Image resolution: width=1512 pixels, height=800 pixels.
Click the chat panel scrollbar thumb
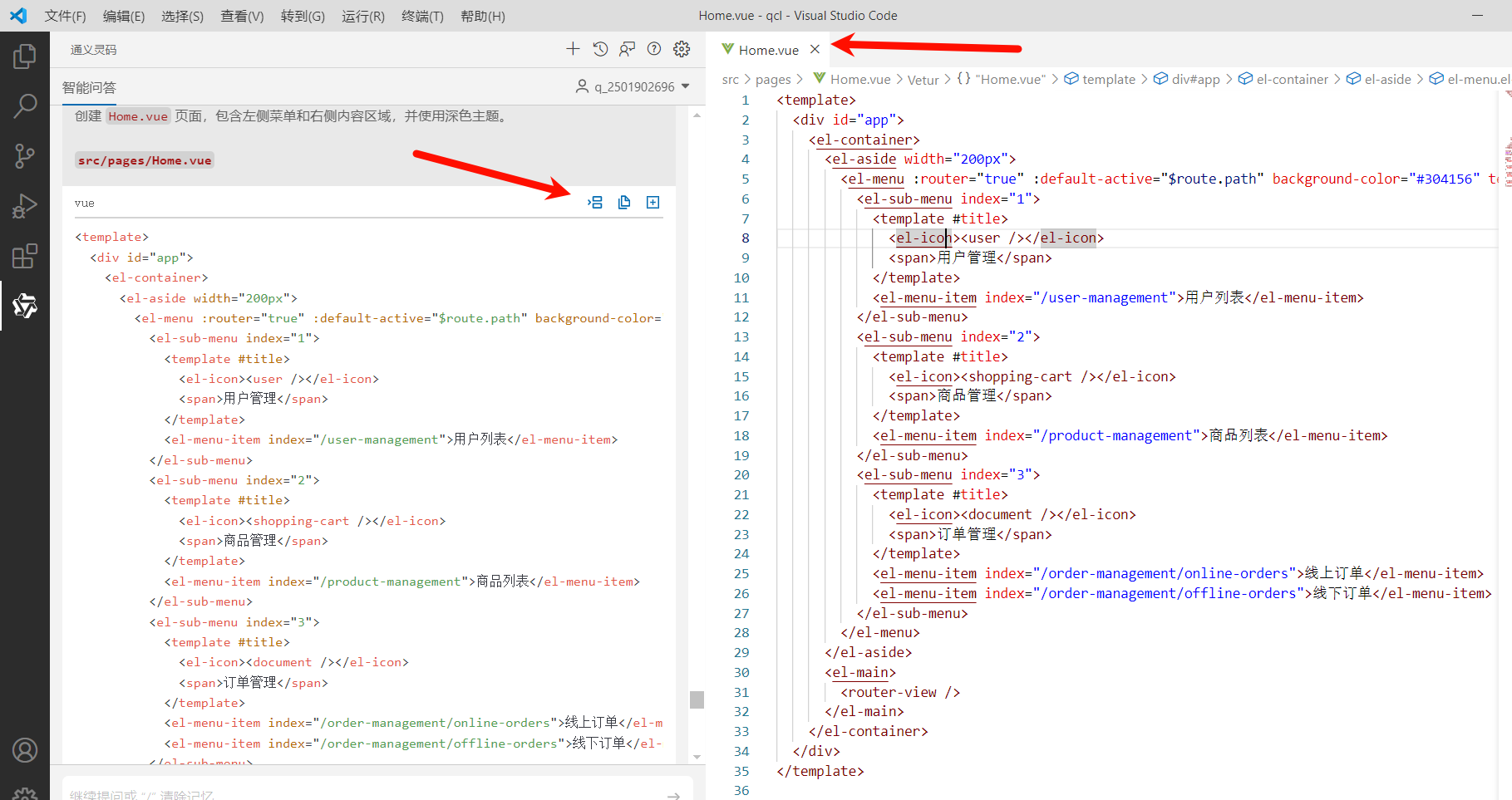coord(697,699)
